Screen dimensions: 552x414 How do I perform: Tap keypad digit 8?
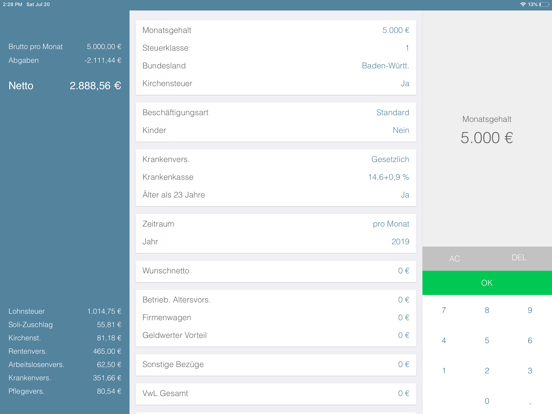487,310
